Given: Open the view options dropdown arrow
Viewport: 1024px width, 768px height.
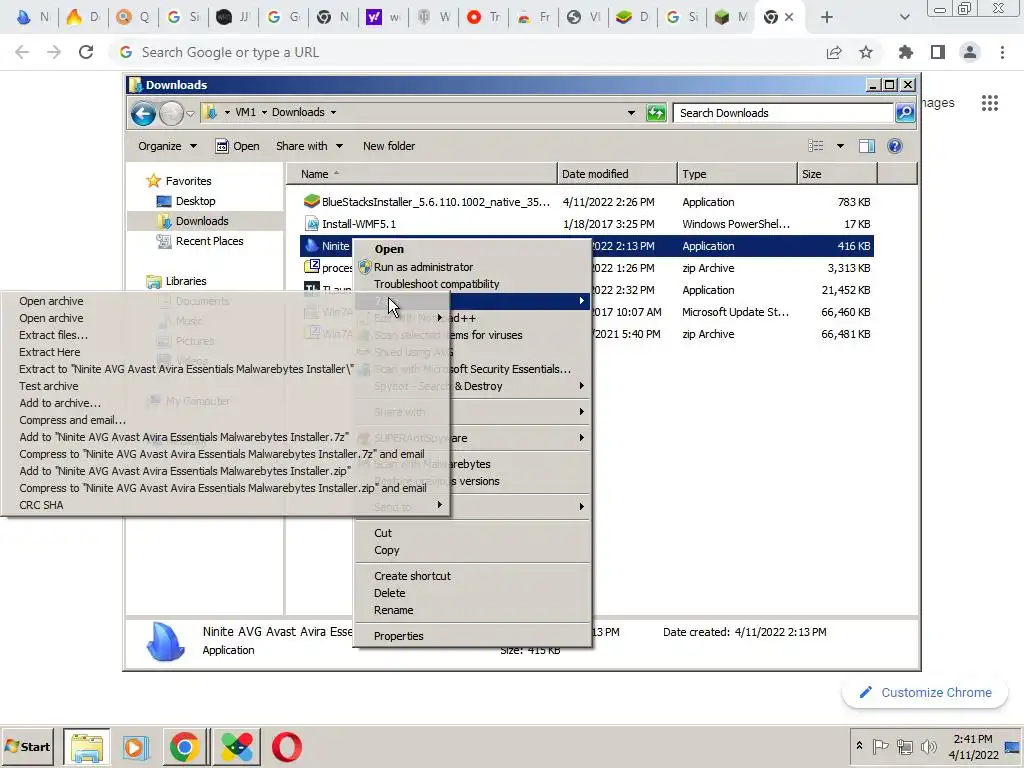Looking at the screenshot, I should (840, 146).
